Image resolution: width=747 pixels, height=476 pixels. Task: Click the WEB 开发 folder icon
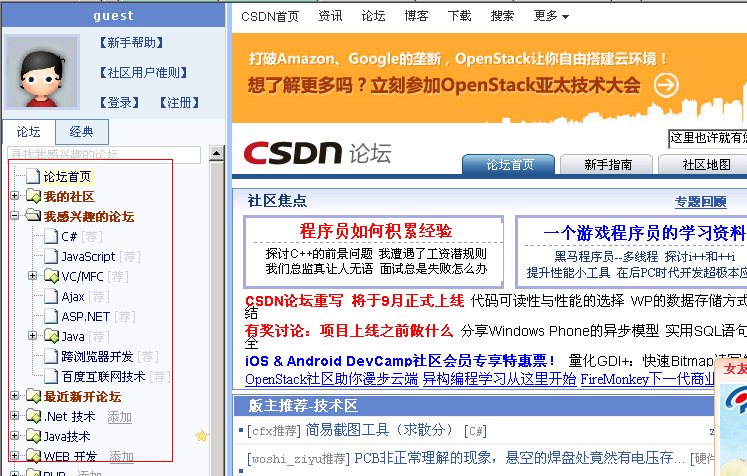coord(33,456)
